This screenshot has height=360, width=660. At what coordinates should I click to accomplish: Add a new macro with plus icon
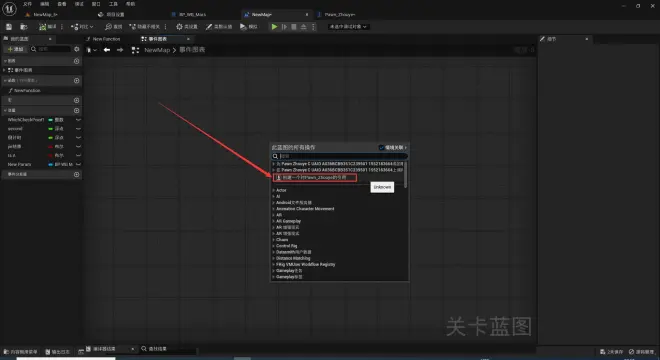77,100
